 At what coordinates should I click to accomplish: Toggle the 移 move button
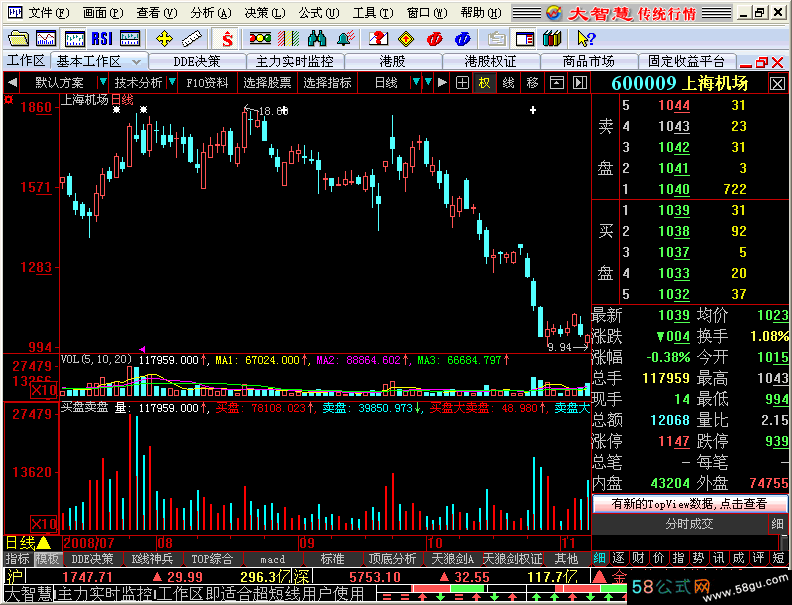point(532,83)
